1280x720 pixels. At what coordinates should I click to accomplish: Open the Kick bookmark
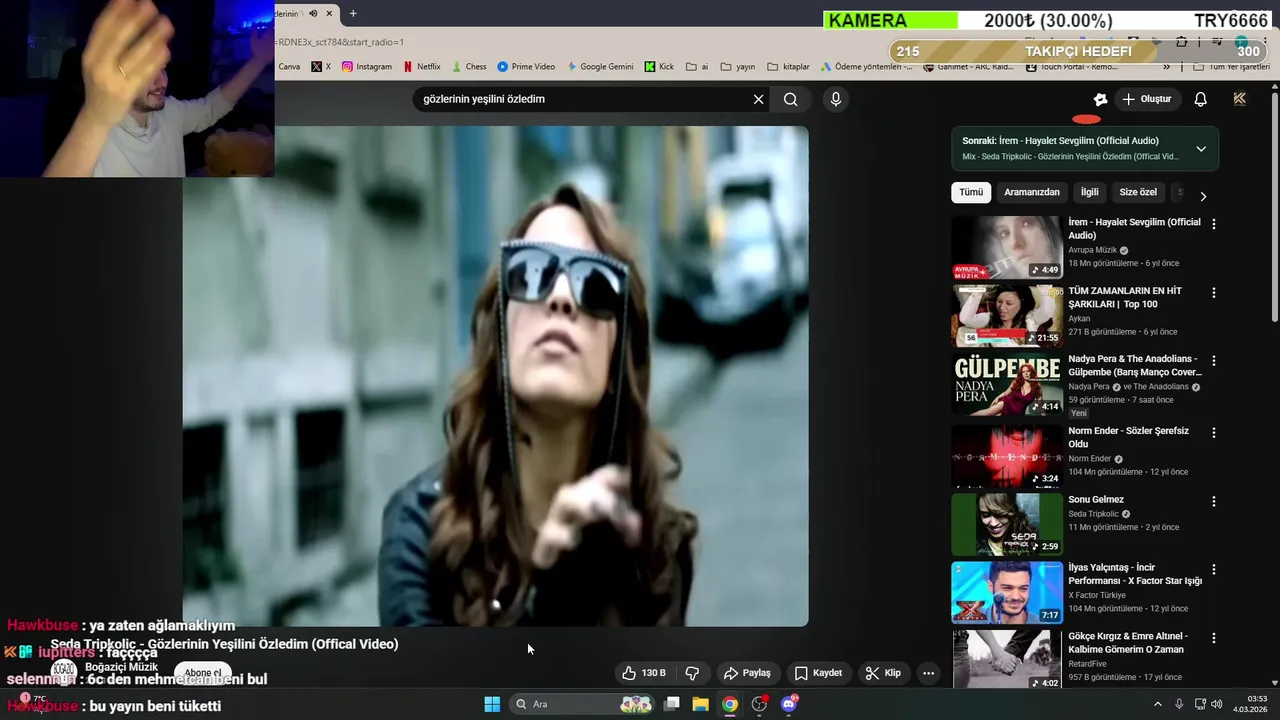click(x=659, y=66)
